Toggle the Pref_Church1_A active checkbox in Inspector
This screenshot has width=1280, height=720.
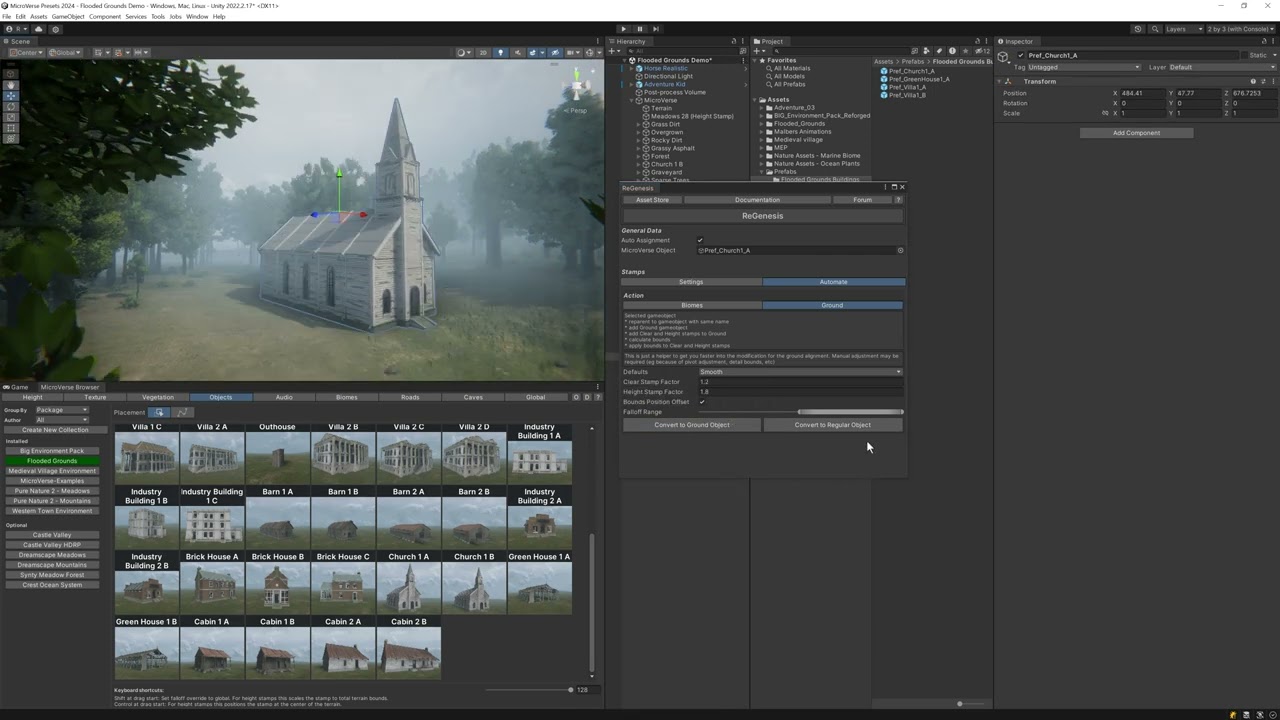tap(1021, 56)
